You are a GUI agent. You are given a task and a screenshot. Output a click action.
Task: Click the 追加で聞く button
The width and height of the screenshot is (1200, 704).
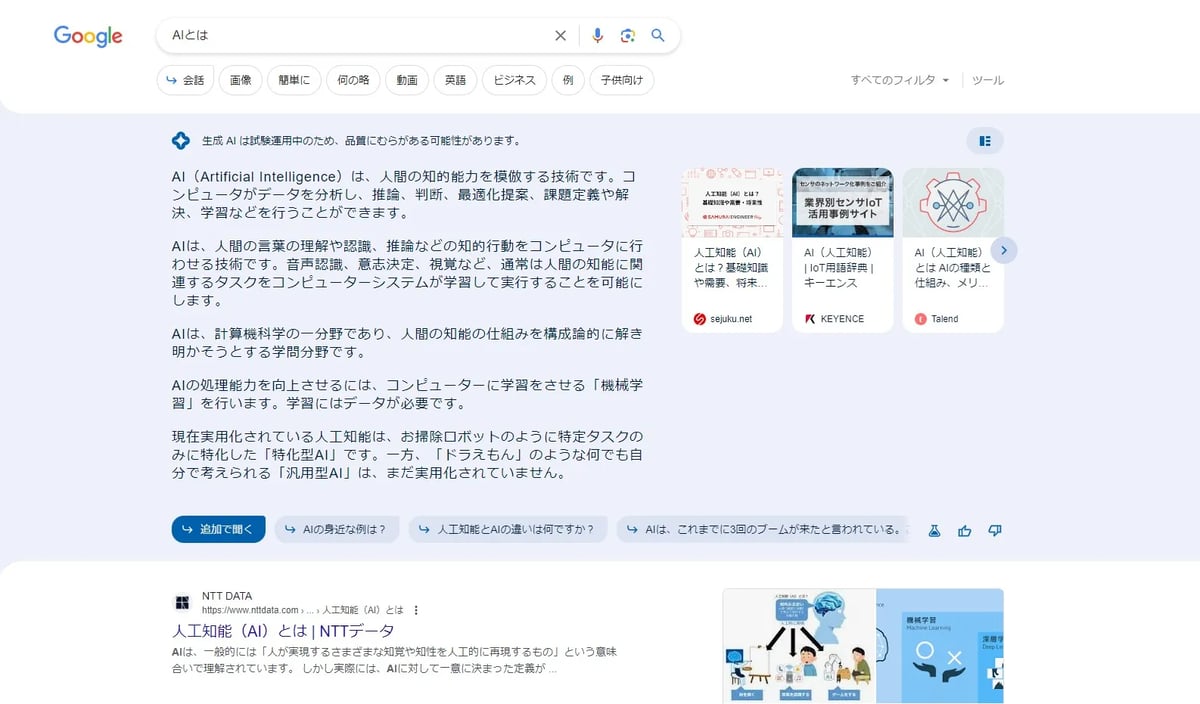click(218, 529)
